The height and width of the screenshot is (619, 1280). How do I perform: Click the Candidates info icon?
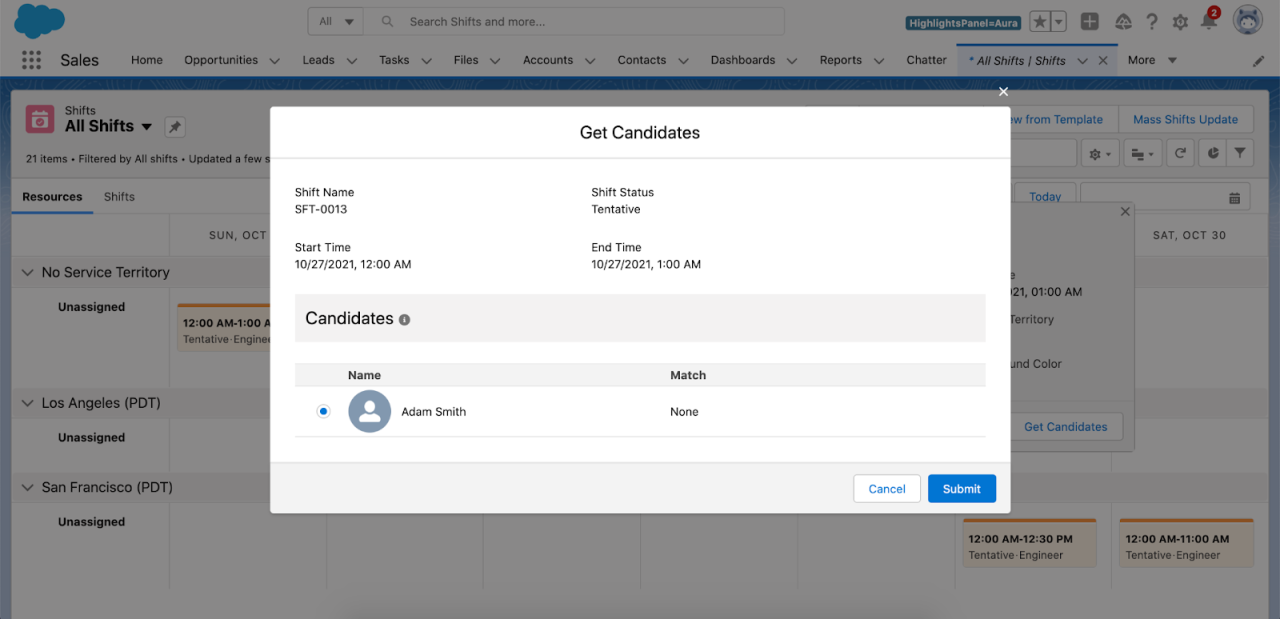(405, 320)
